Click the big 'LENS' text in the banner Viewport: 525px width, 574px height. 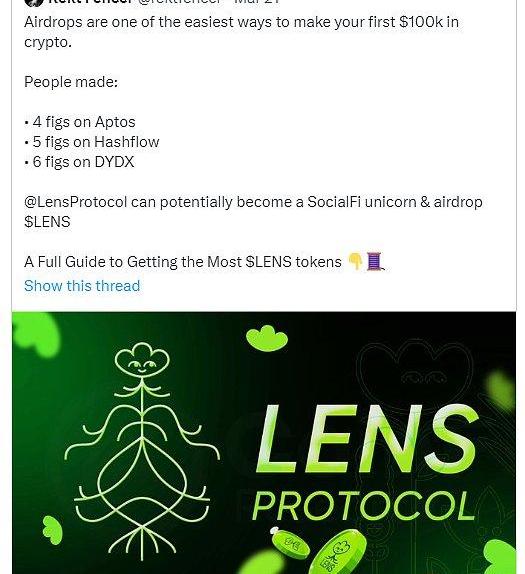(366, 439)
